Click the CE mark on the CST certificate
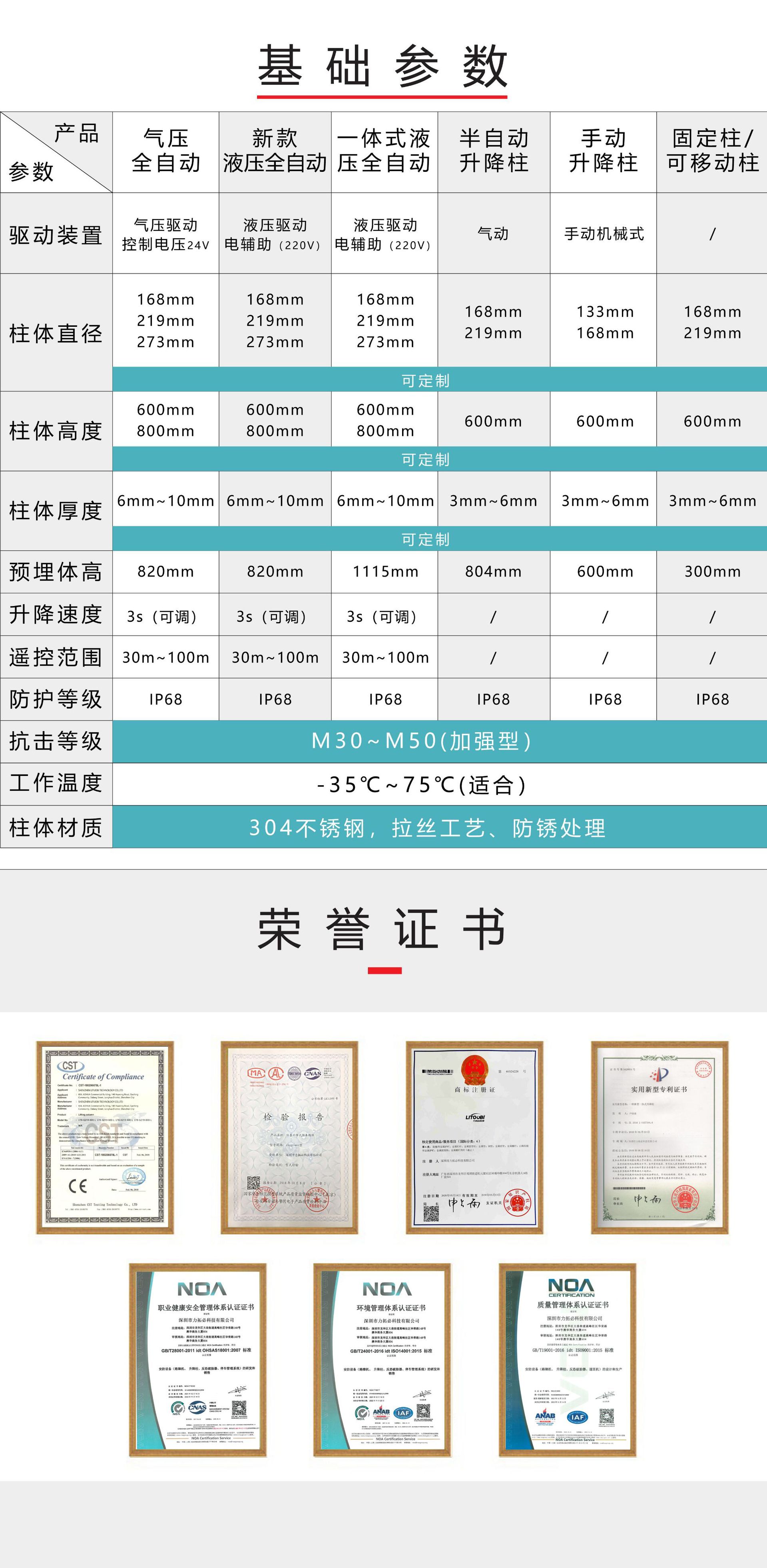Screen dimensions: 767x1568 [x=78, y=1186]
